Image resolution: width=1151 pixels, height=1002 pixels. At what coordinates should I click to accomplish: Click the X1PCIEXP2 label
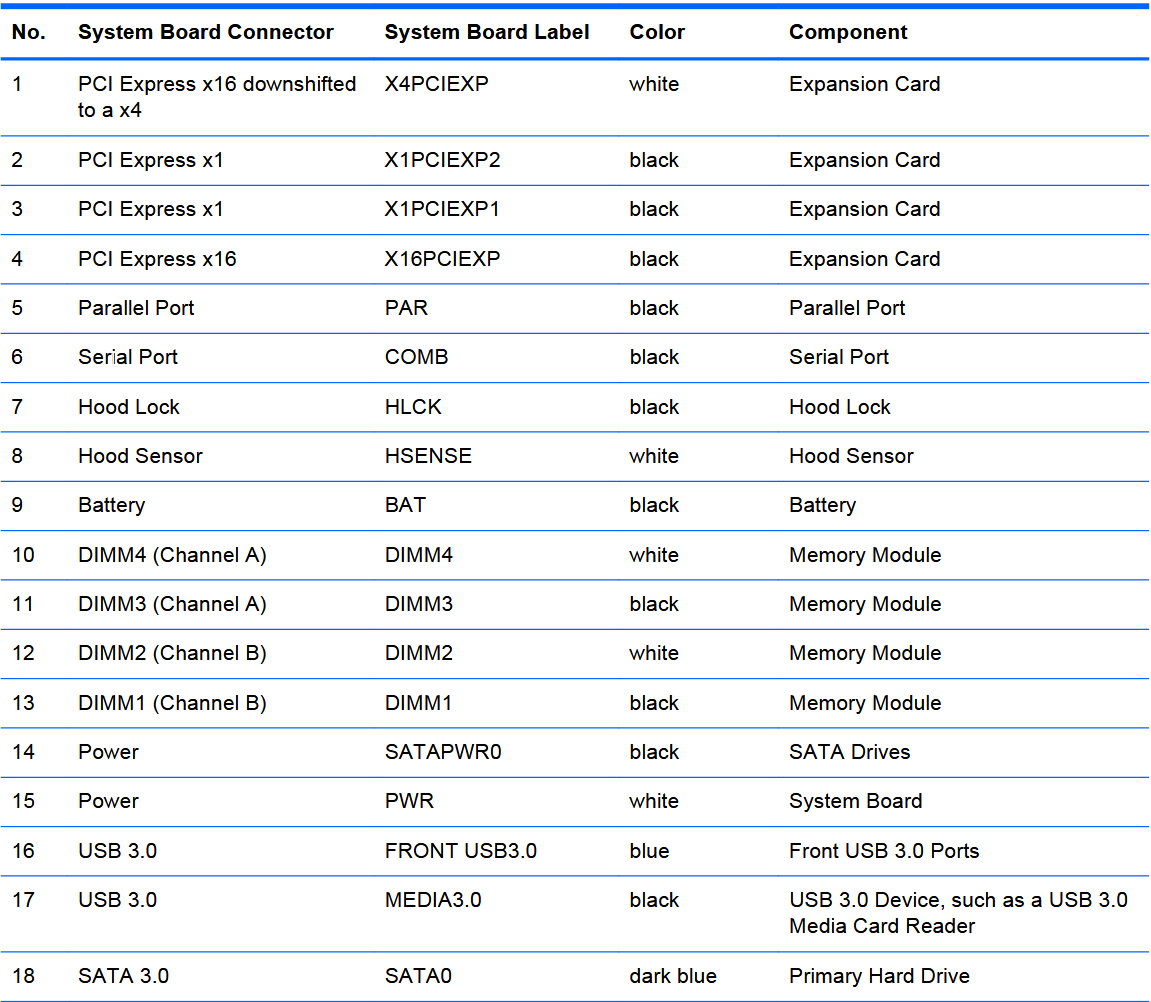coord(443,160)
